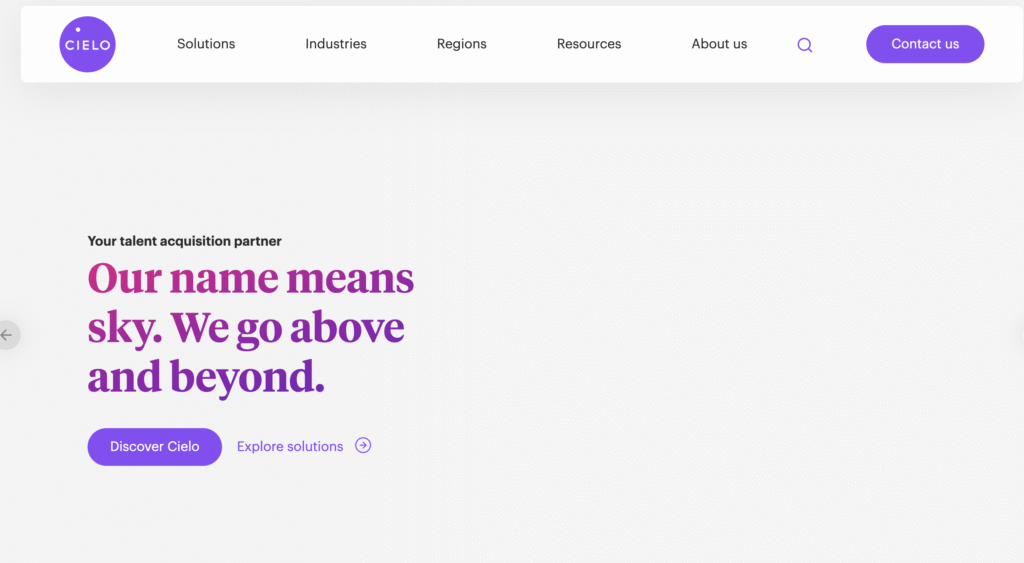Click the Discover Cielo button

[154, 447]
